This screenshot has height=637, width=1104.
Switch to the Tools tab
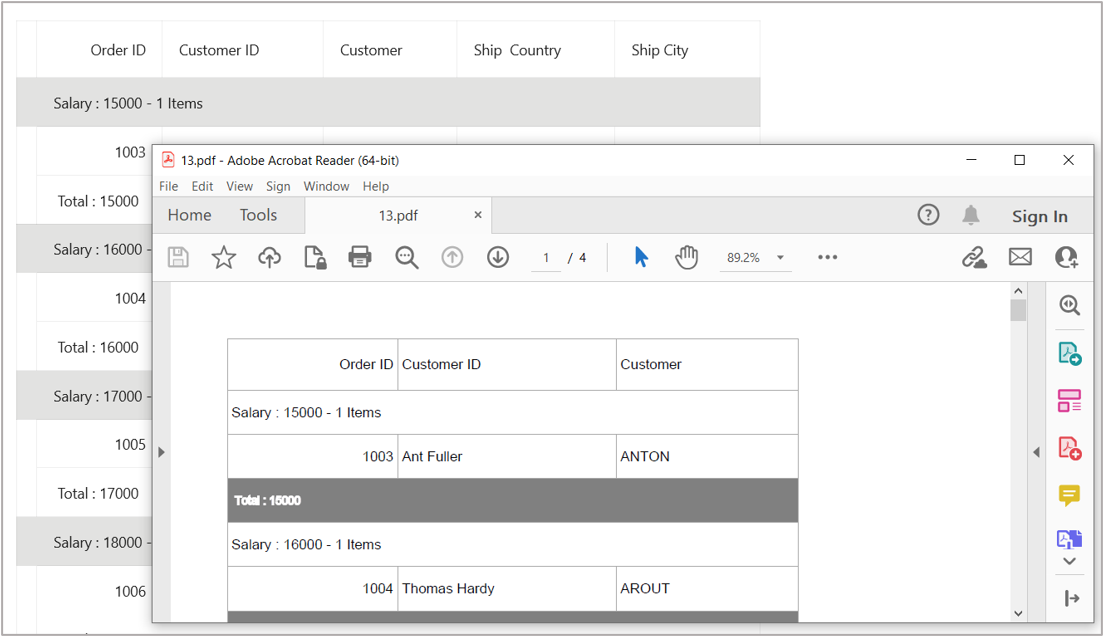(x=258, y=215)
